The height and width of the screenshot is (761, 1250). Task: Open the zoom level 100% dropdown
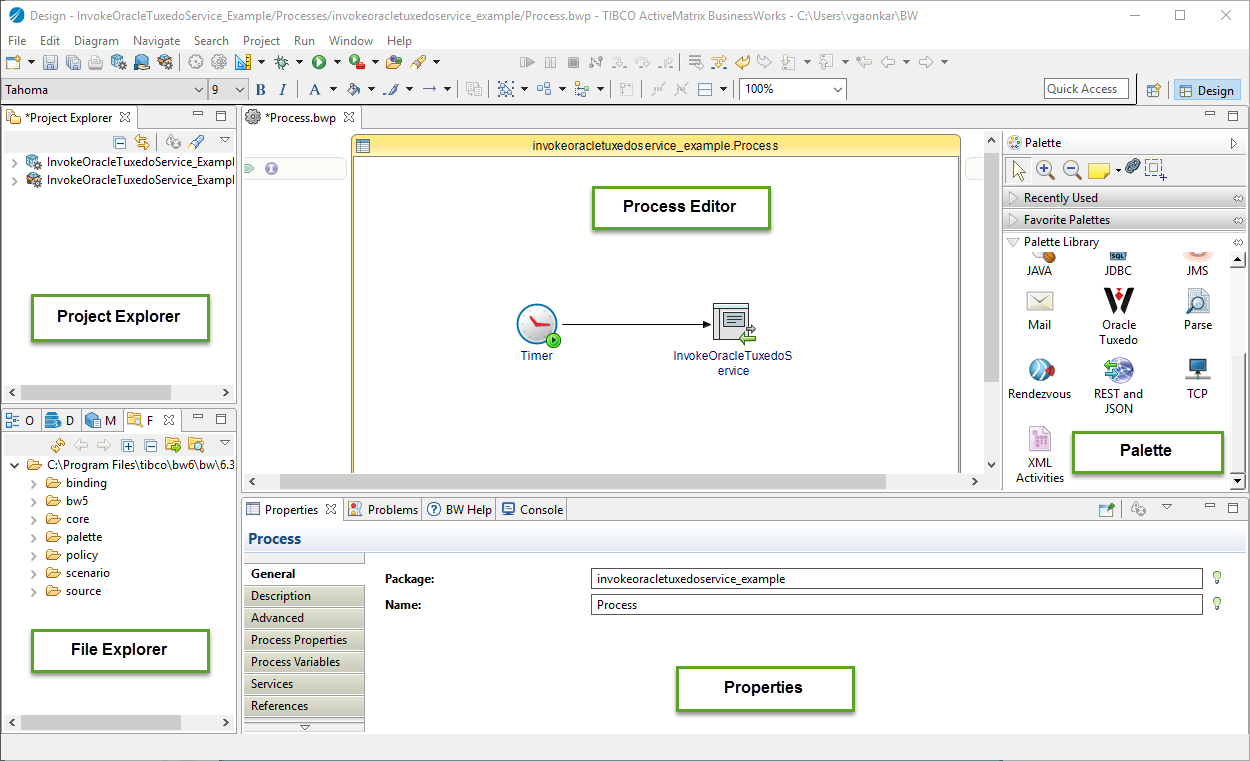837,90
